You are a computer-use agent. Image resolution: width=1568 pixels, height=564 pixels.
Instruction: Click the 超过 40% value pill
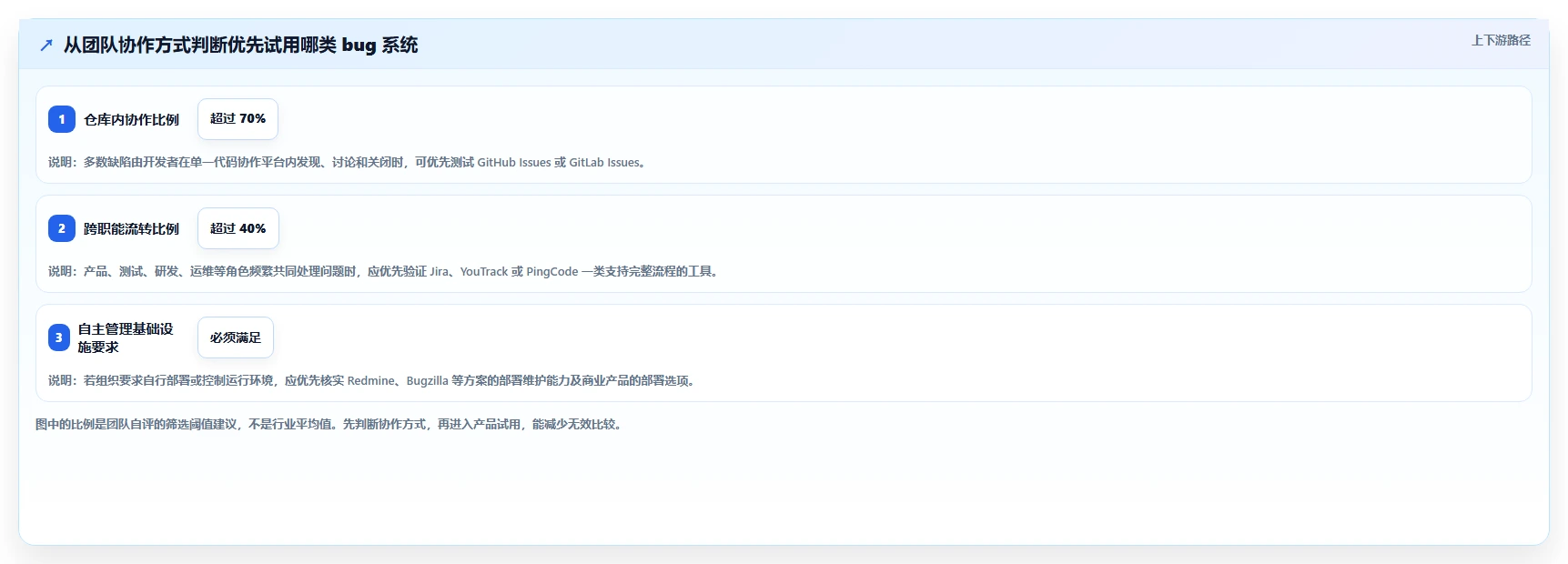238,228
